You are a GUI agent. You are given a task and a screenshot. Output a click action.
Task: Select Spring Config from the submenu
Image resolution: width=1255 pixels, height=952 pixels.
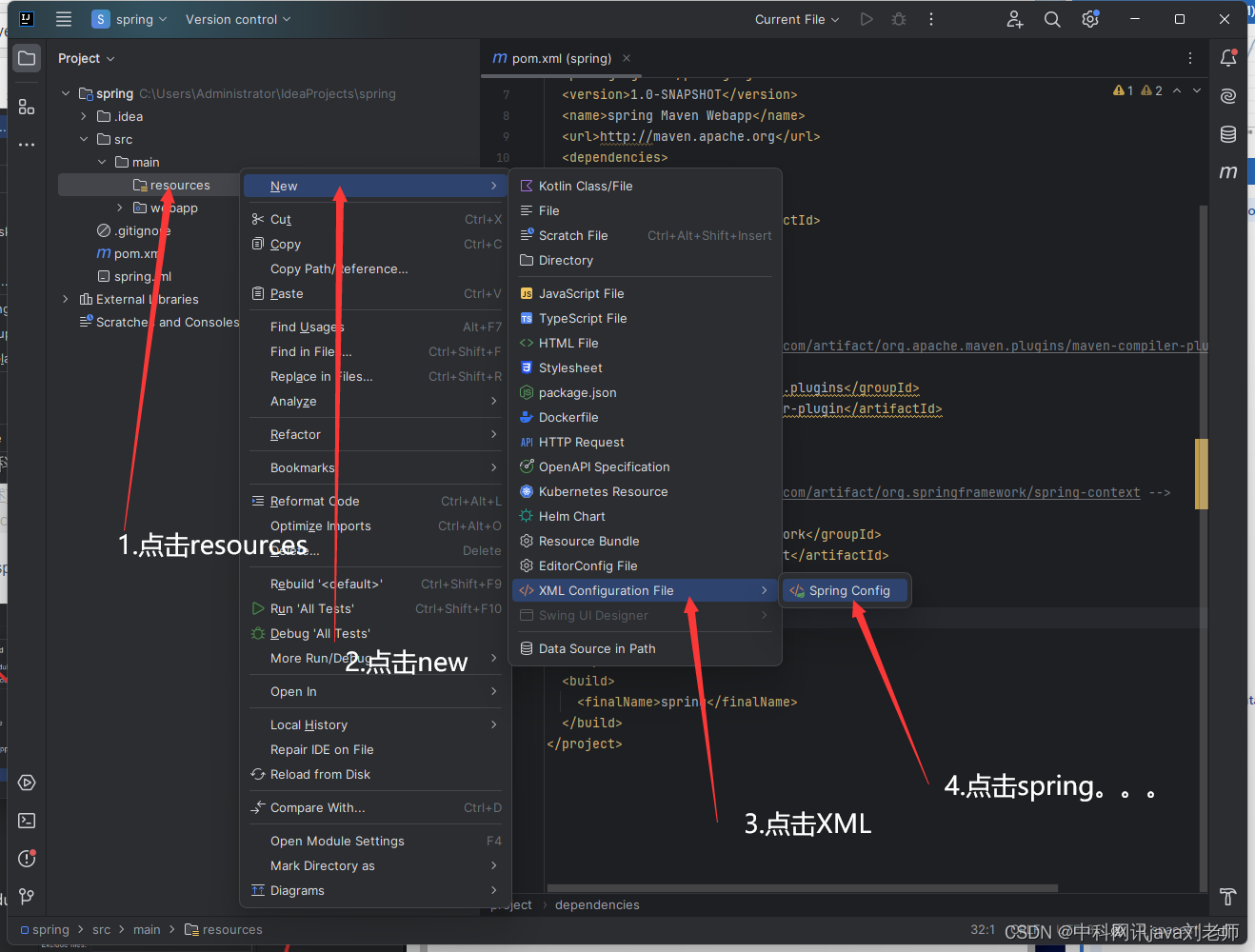click(846, 590)
